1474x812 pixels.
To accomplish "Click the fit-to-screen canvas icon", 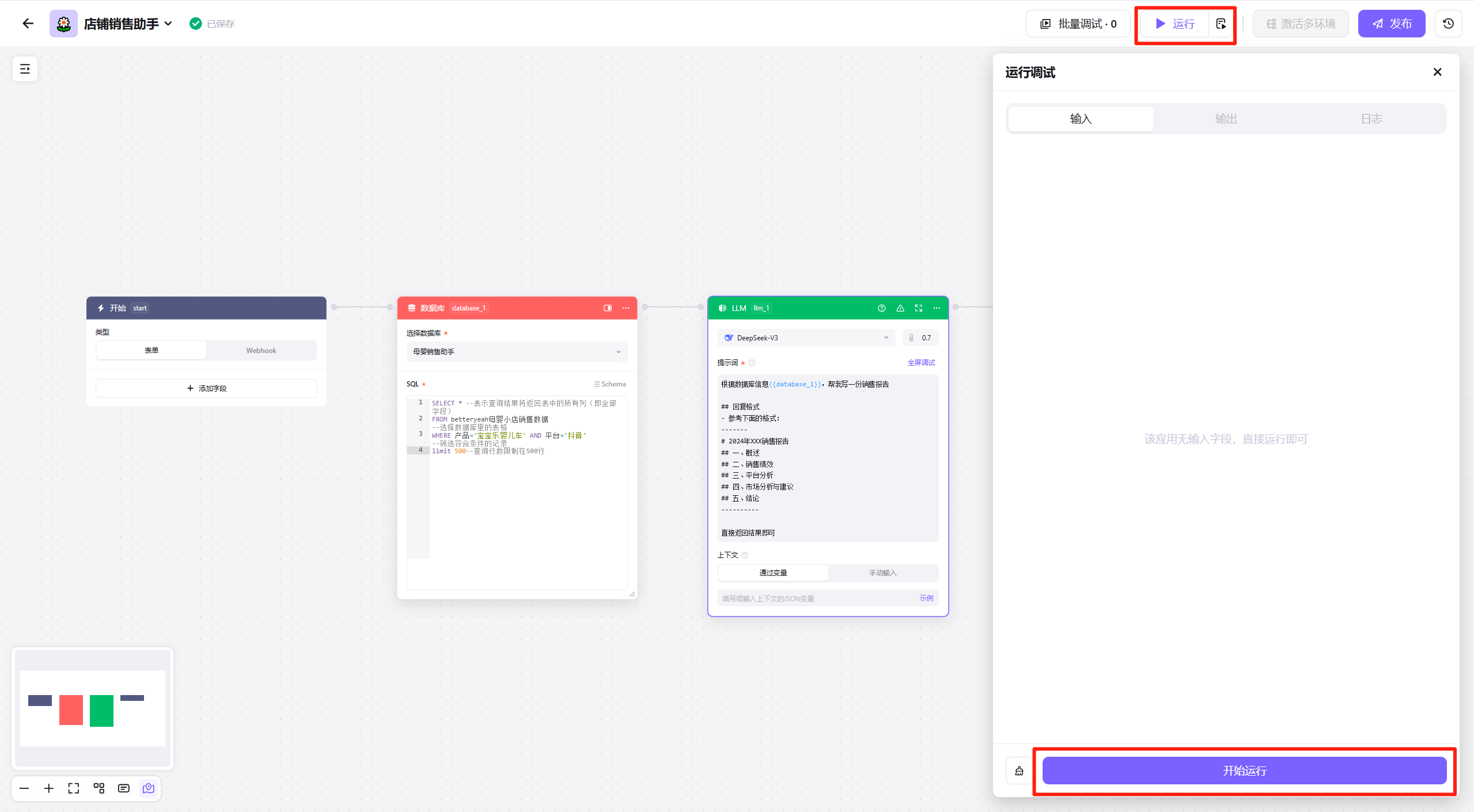I will (x=74, y=788).
